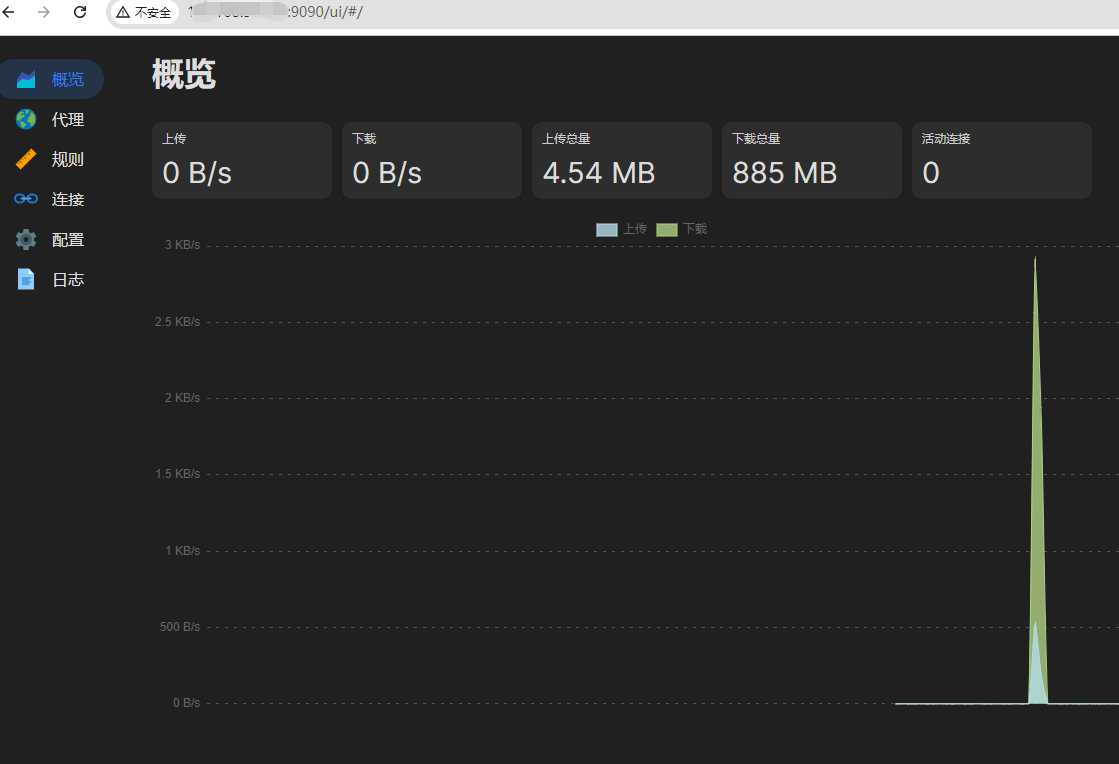Image resolution: width=1119 pixels, height=764 pixels.
Task: Open the 日志 document icon
Action: [x=26, y=279]
